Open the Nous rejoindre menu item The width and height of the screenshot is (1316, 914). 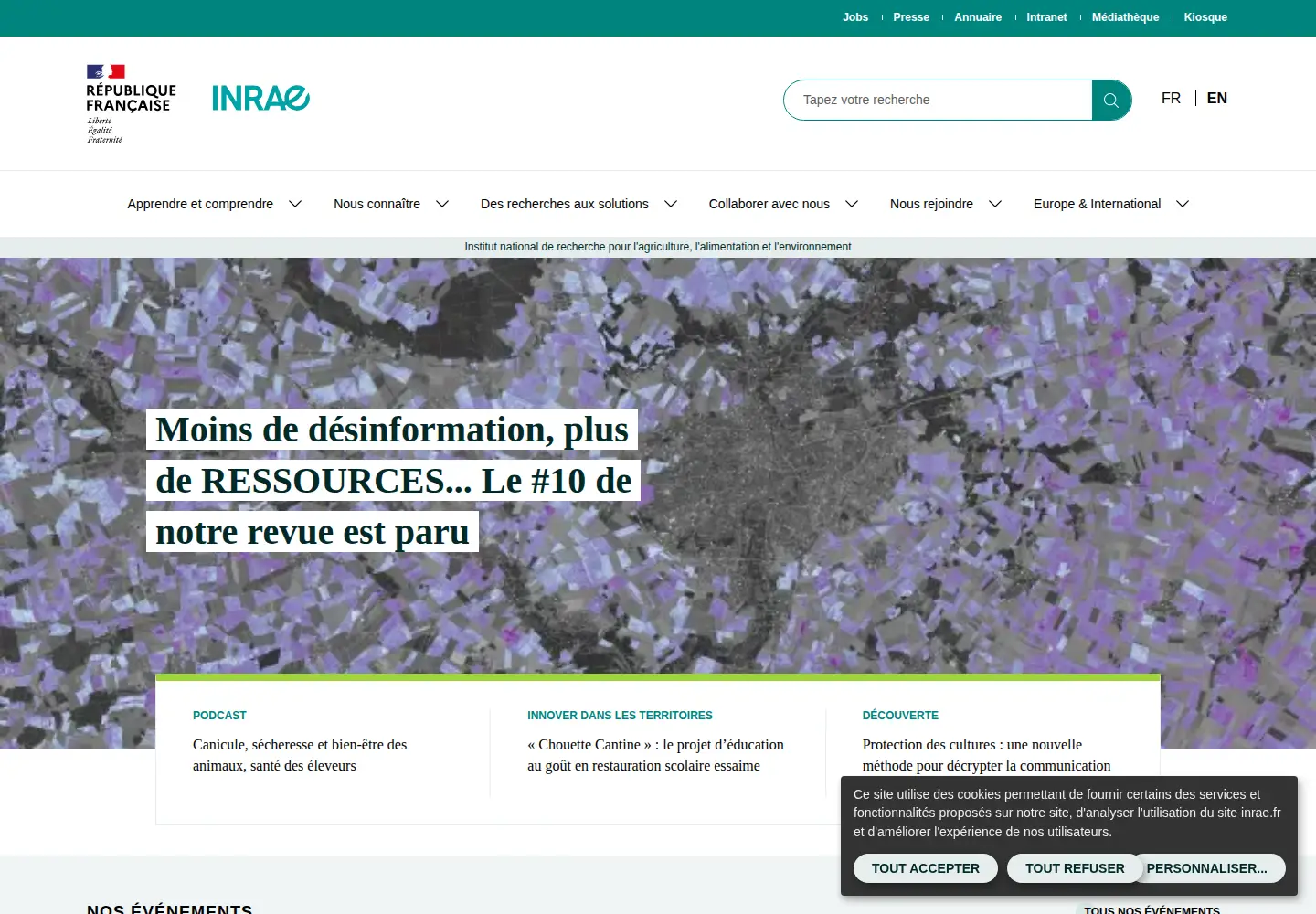coord(931,204)
